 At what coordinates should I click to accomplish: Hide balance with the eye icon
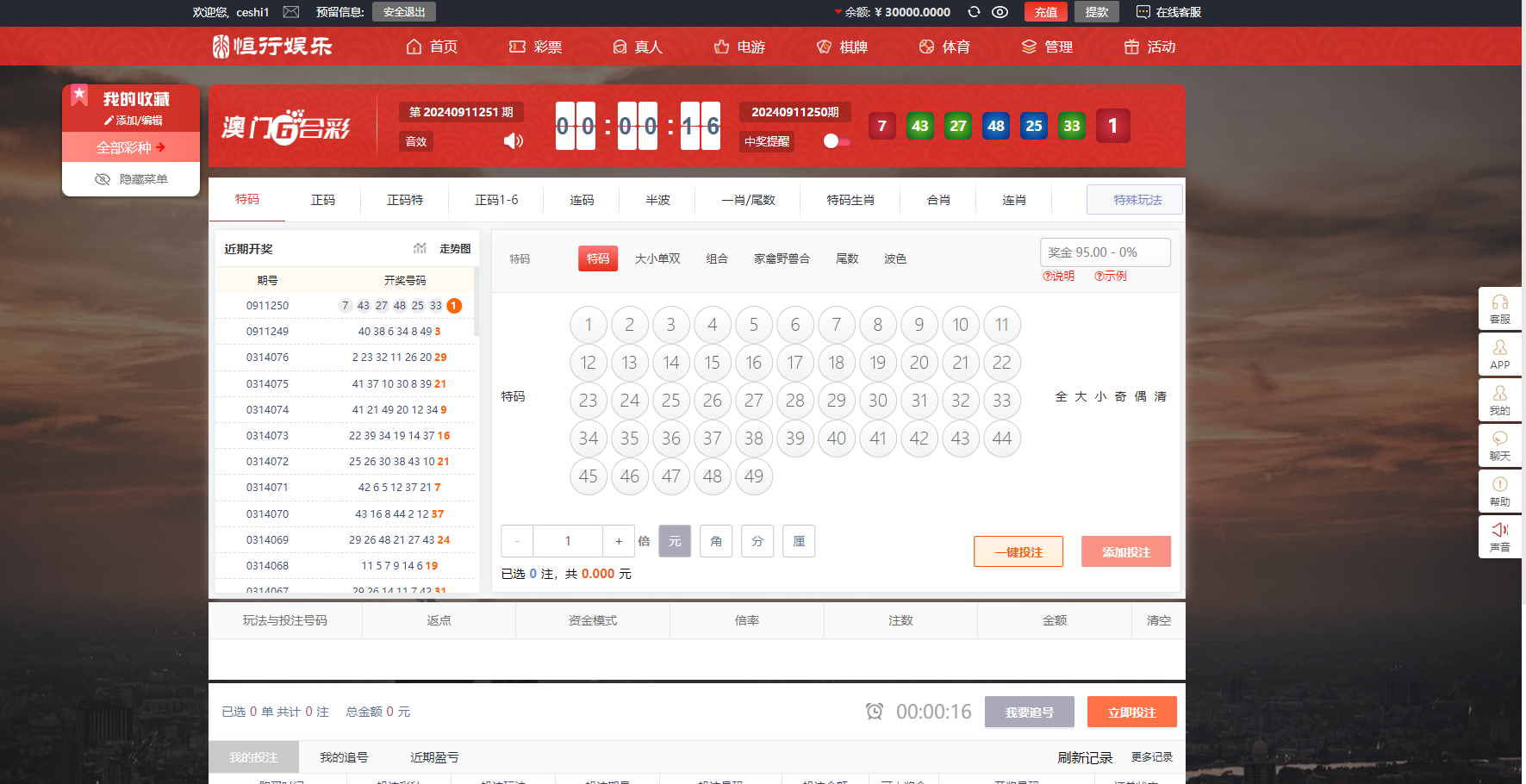(1000, 12)
